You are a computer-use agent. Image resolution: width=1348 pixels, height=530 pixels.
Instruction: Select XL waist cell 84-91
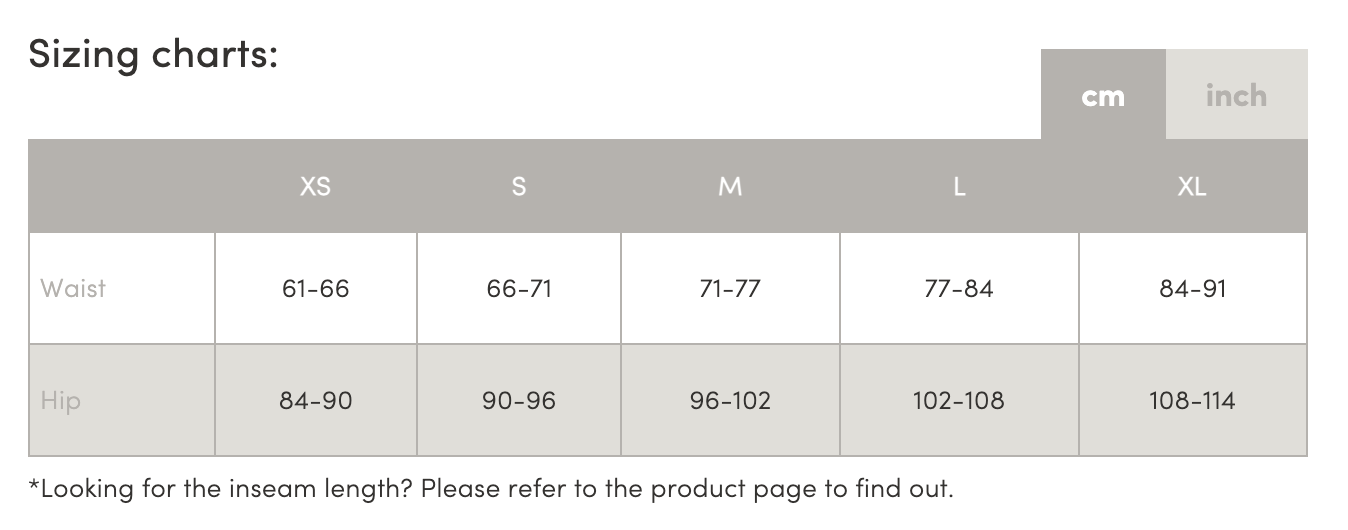coord(1192,289)
